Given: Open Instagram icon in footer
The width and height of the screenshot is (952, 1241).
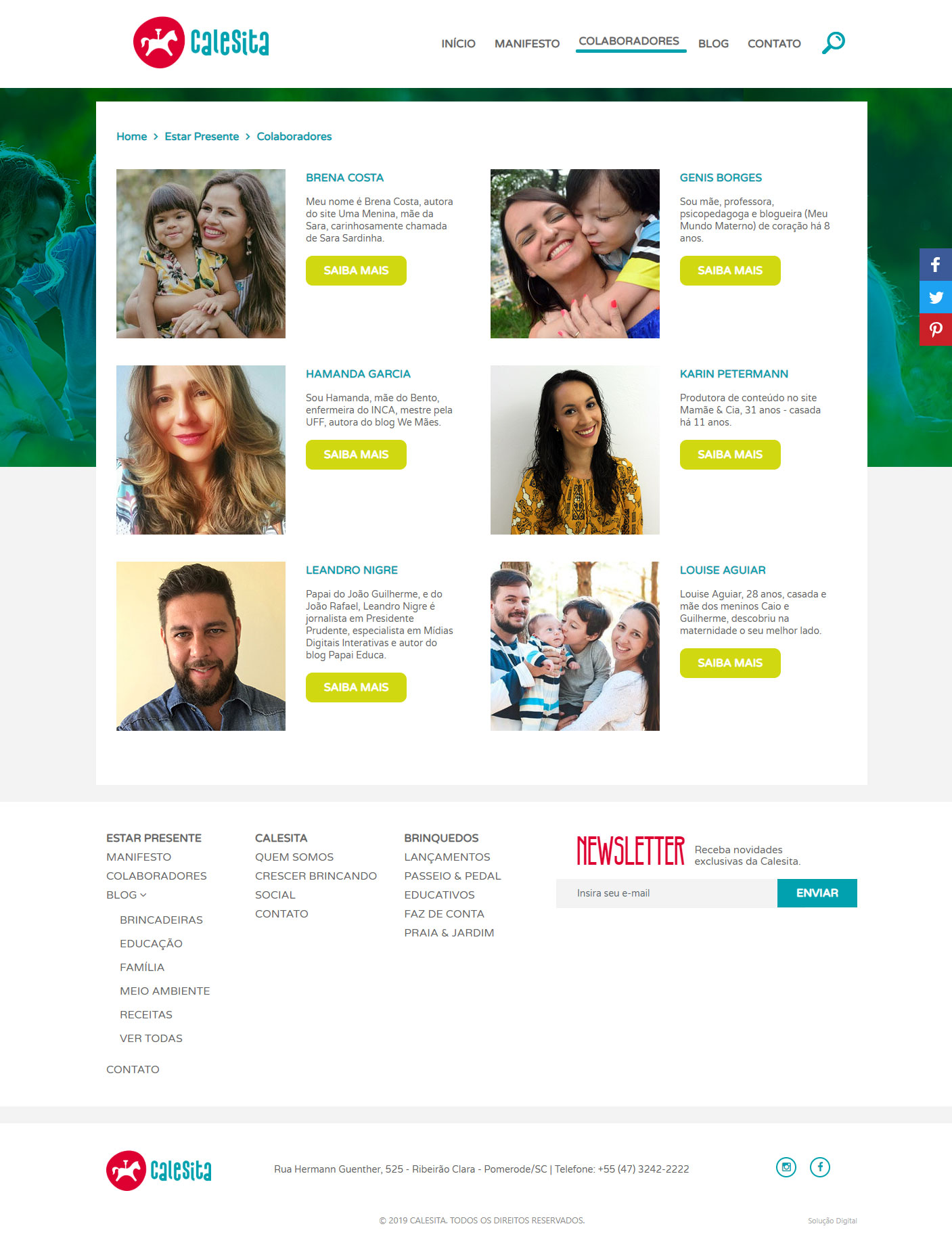Looking at the screenshot, I should (786, 1167).
